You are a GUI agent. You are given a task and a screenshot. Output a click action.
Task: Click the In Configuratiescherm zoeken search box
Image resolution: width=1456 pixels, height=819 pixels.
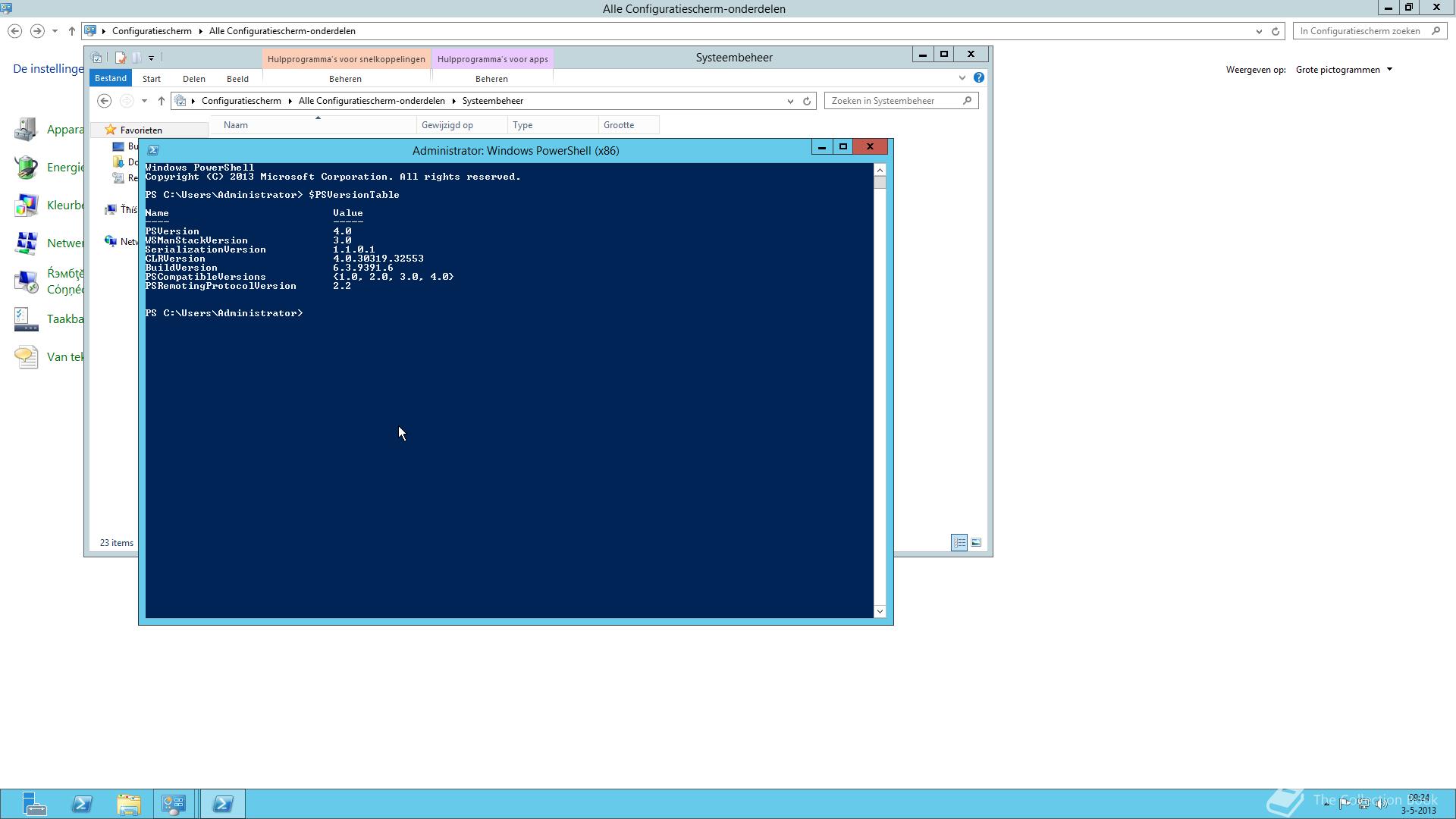1370,31
